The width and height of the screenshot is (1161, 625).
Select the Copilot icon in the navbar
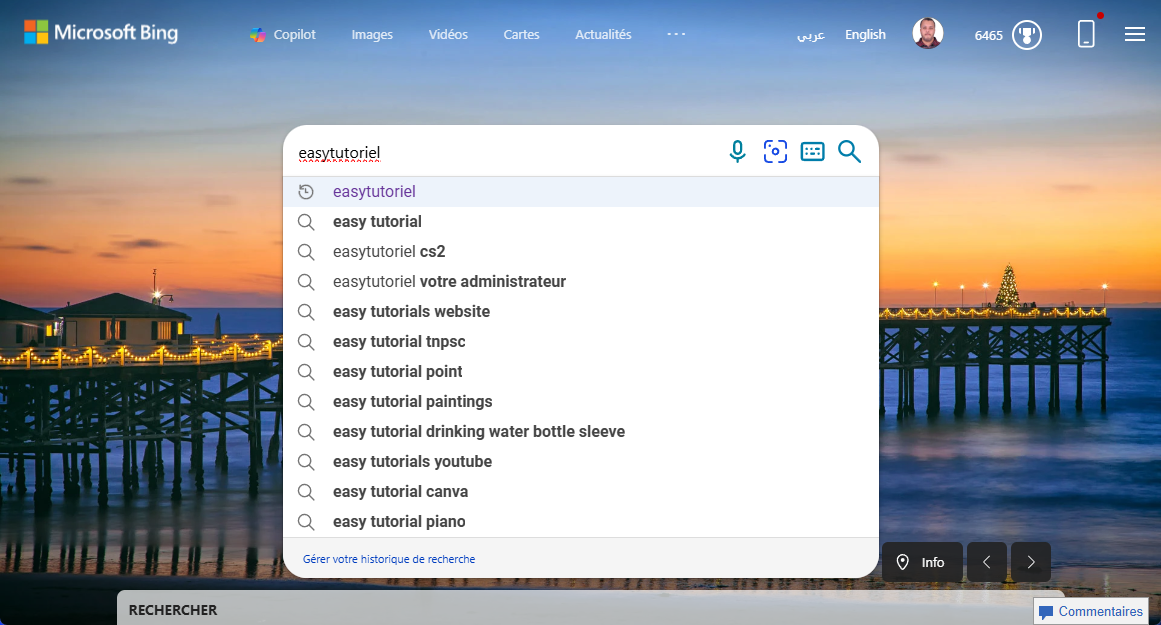pyautogui.click(x=258, y=34)
